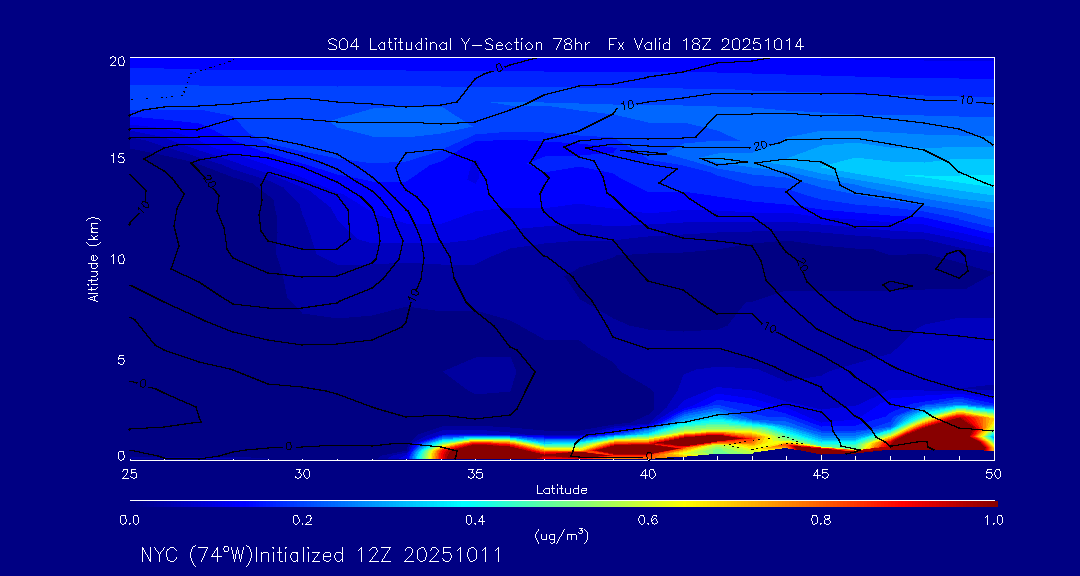Click the latitude tick label '40'
The image size is (1080, 576).
pyautogui.click(x=648, y=474)
